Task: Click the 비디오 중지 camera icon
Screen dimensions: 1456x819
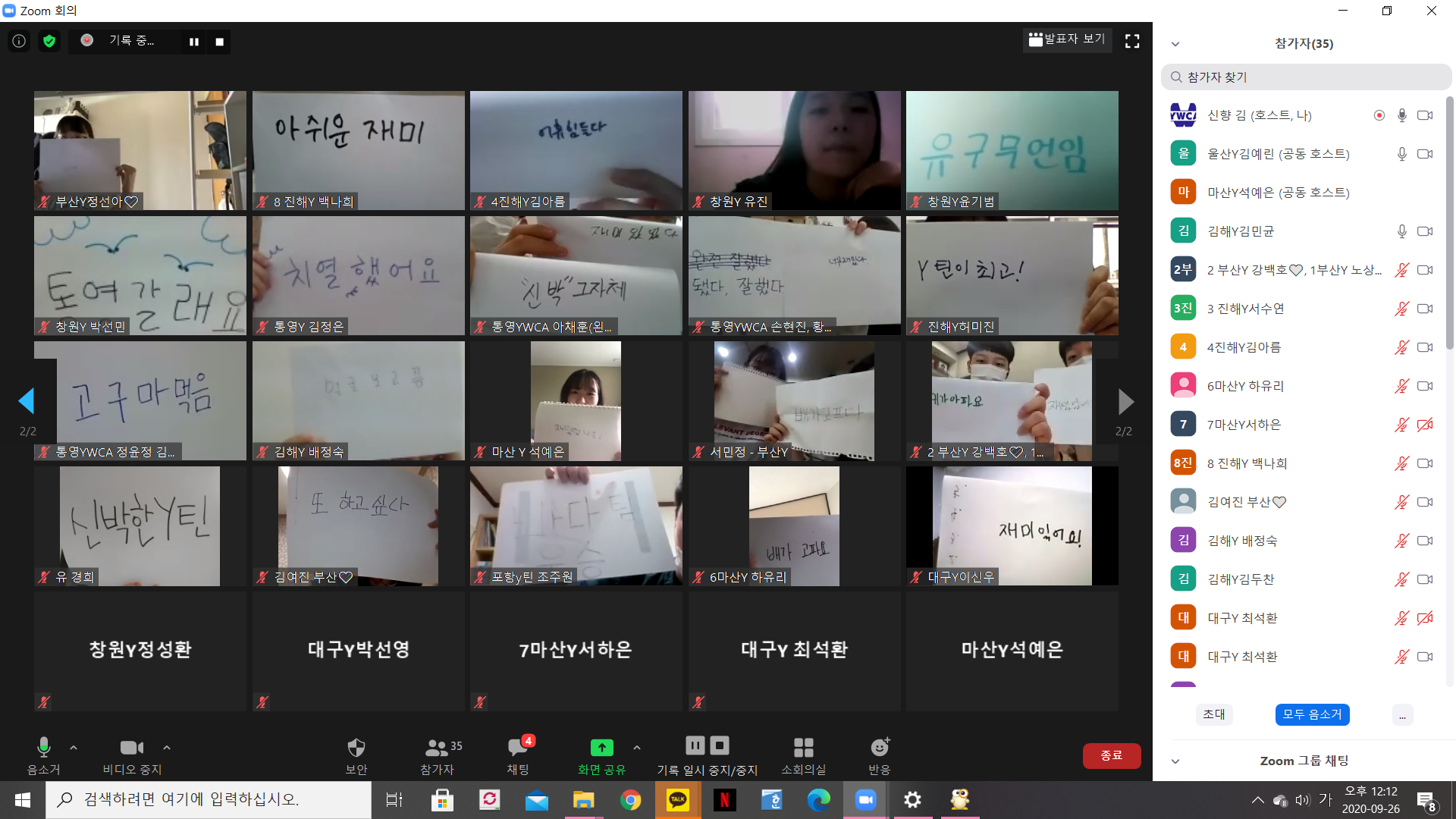Action: (131, 748)
